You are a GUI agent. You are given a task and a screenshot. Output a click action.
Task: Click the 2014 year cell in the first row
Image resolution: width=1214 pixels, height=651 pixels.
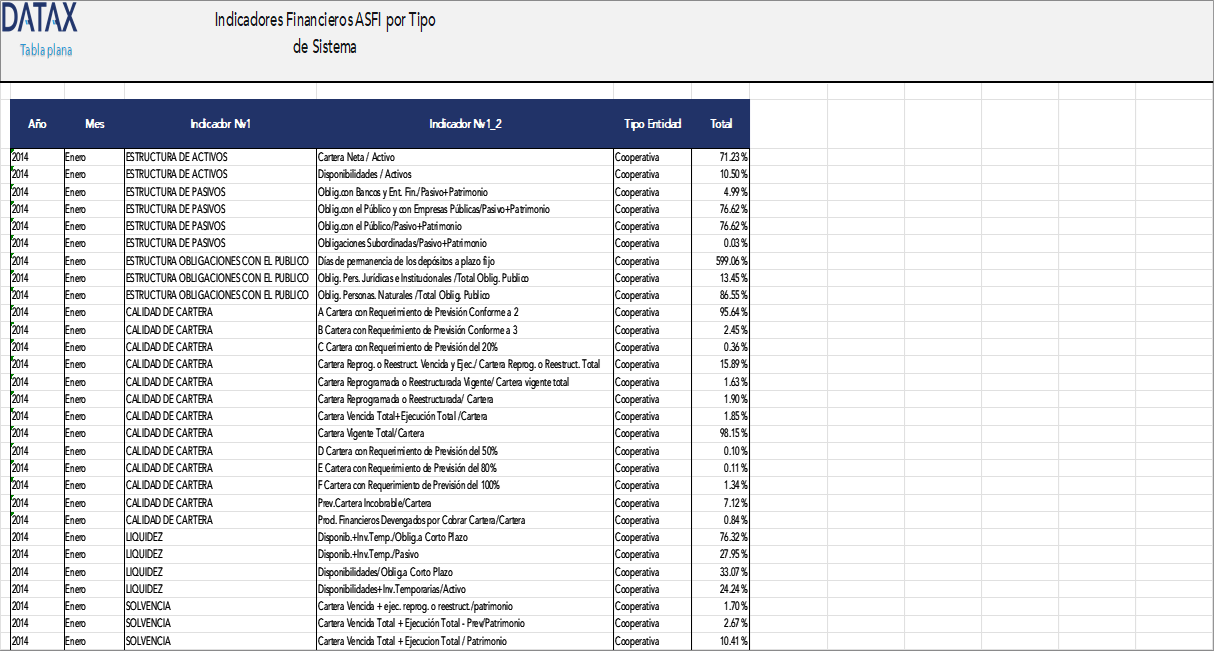coord(22,157)
